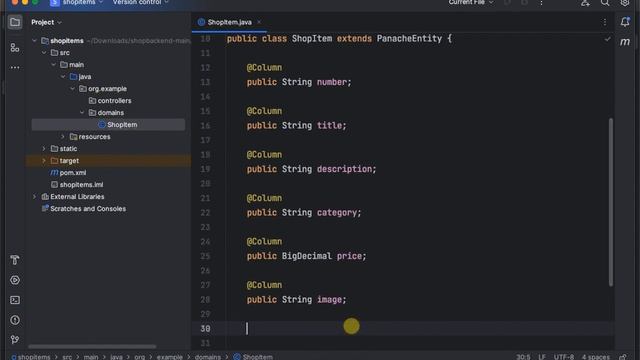This screenshot has height=360, width=640.
Task: Close the ShopItem.java tab
Action: (x=259, y=22)
